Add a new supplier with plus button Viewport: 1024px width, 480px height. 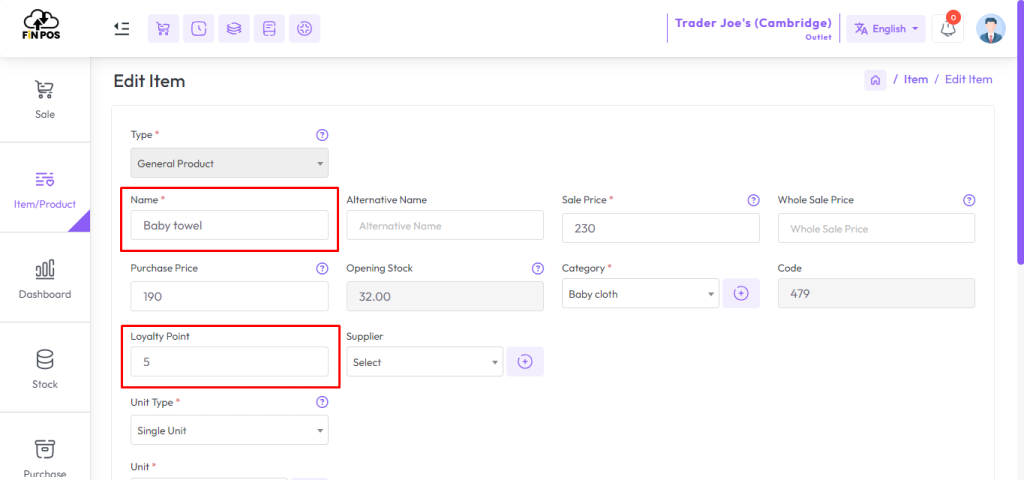click(x=525, y=362)
